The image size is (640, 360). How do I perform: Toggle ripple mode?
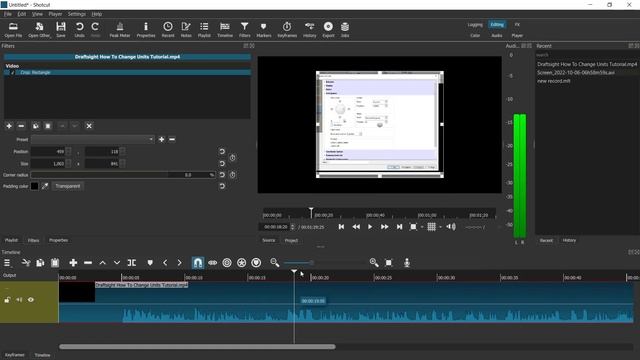pyautogui.click(x=227, y=263)
